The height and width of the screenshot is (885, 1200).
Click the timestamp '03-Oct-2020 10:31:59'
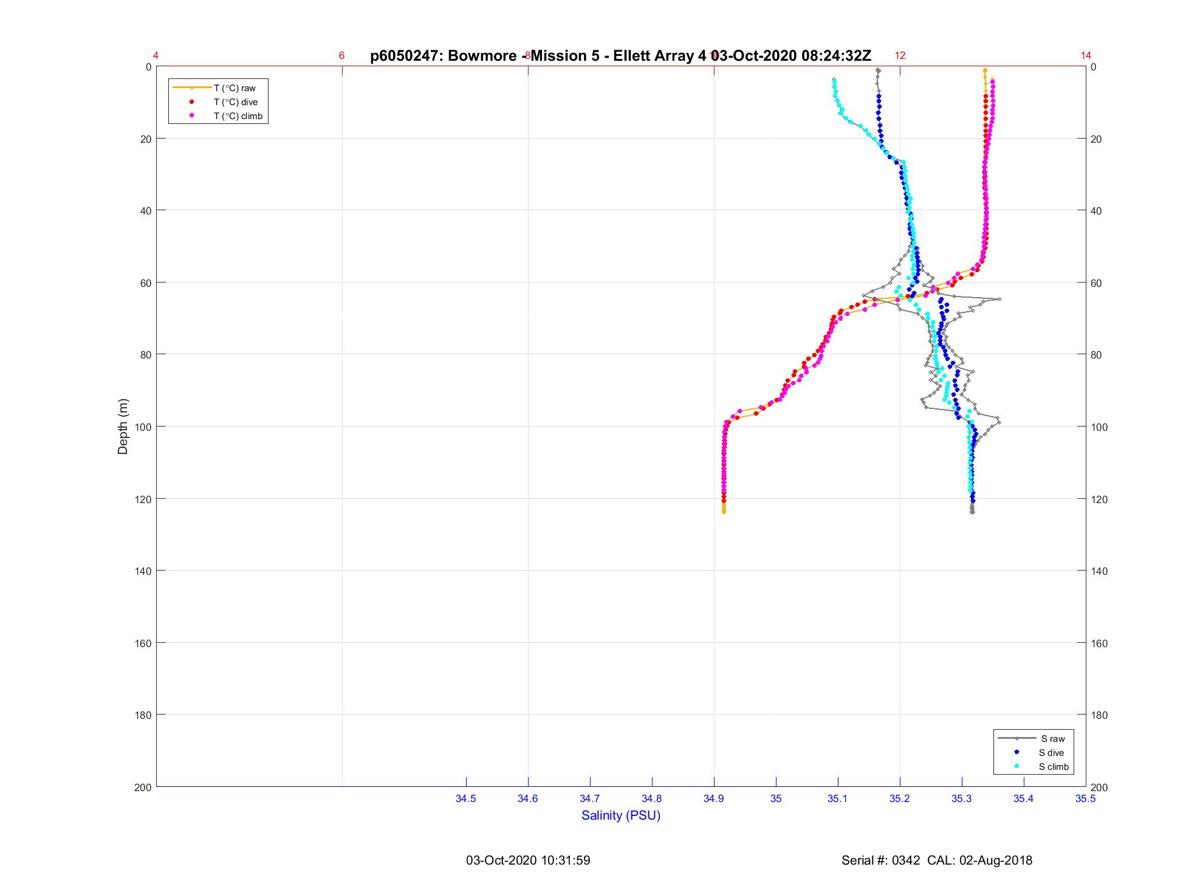click(x=529, y=860)
